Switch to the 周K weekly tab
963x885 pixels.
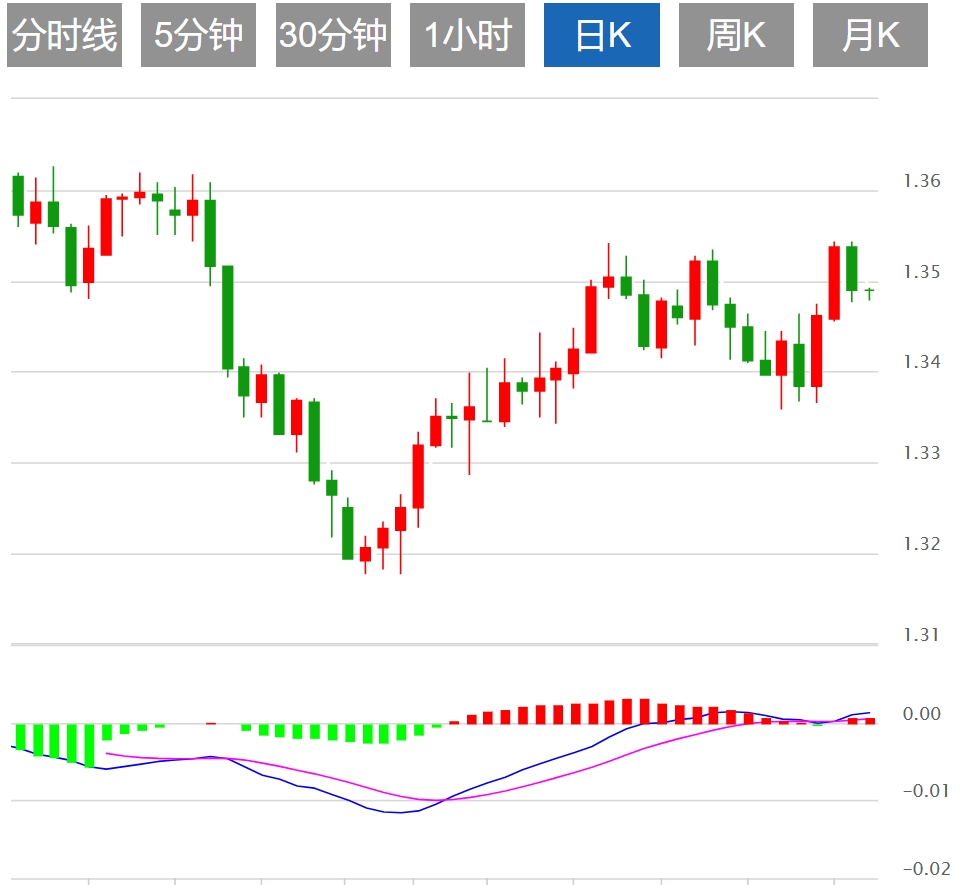(x=736, y=35)
